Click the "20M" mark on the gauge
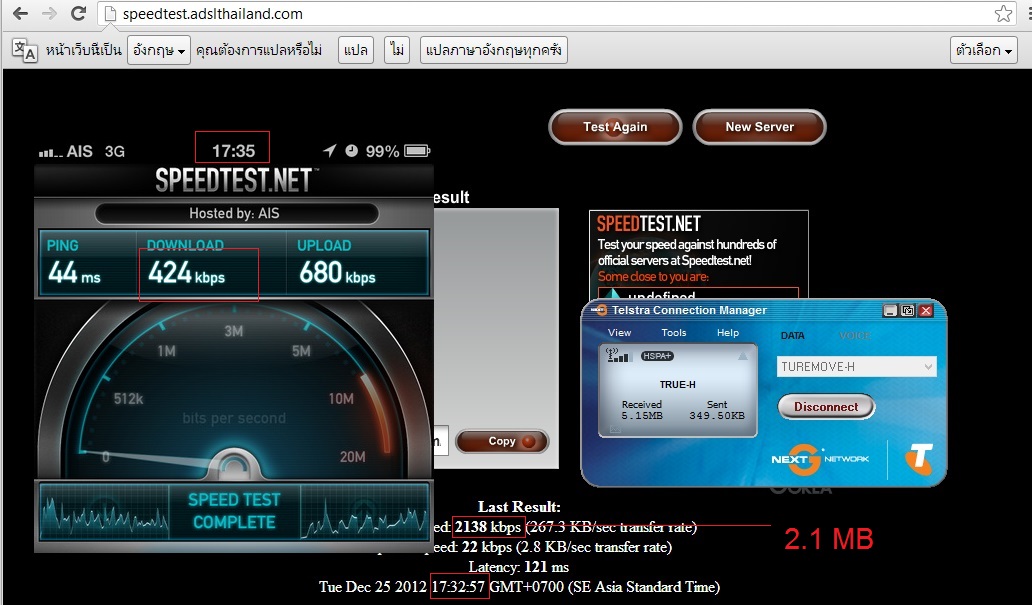1032x605 pixels. pos(353,457)
